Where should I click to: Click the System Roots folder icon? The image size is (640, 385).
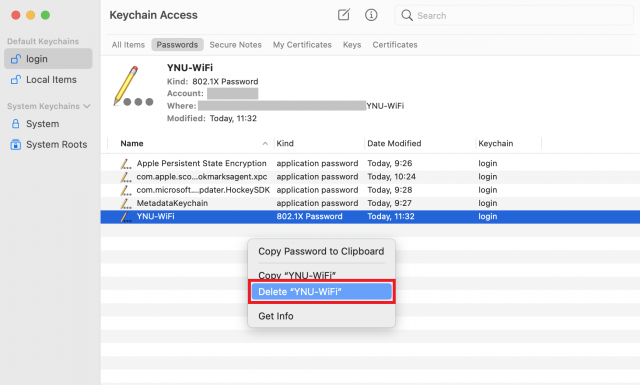pos(16,145)
